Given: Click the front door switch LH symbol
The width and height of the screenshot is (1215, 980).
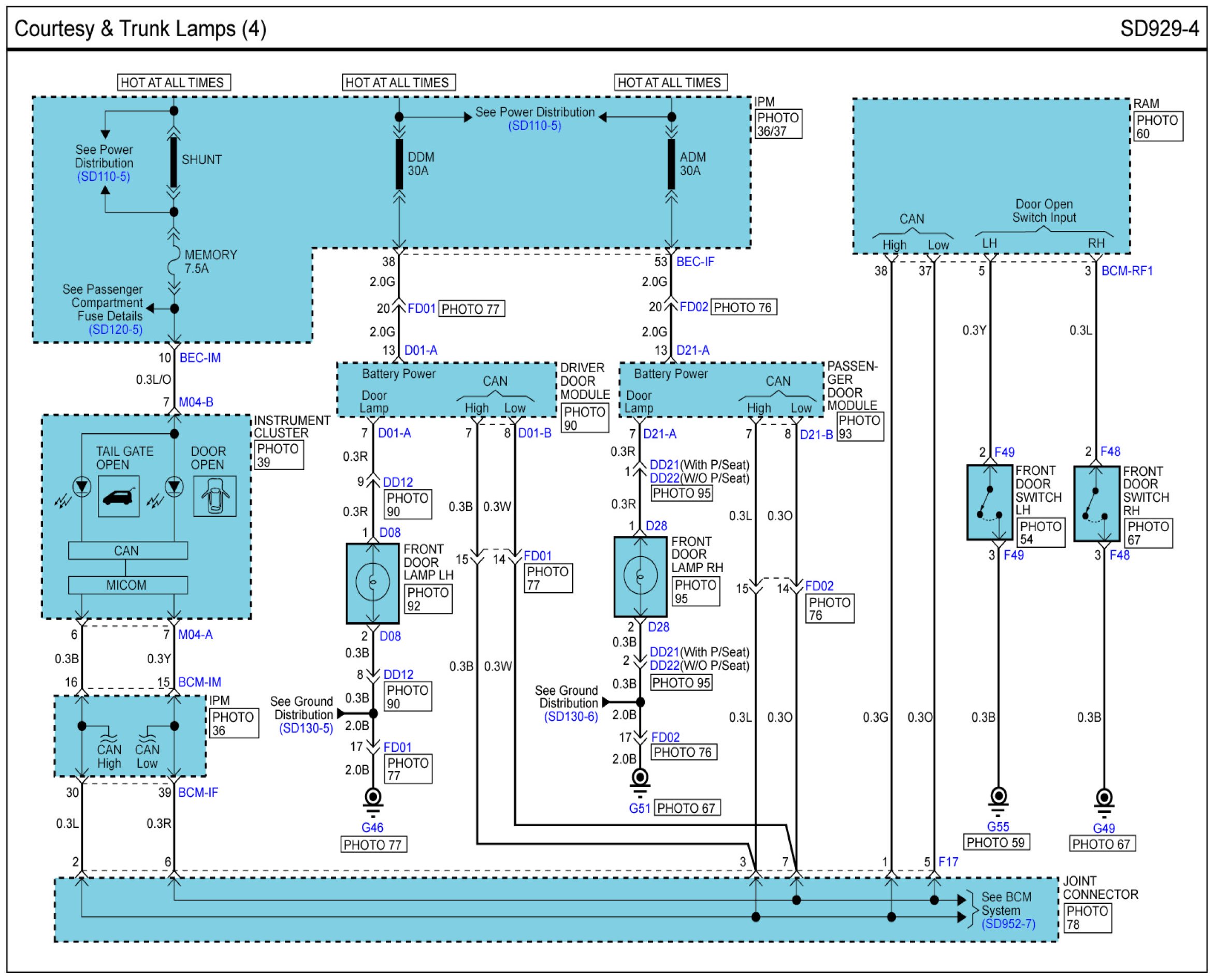Looking at the screenshot, I should 989,502.
